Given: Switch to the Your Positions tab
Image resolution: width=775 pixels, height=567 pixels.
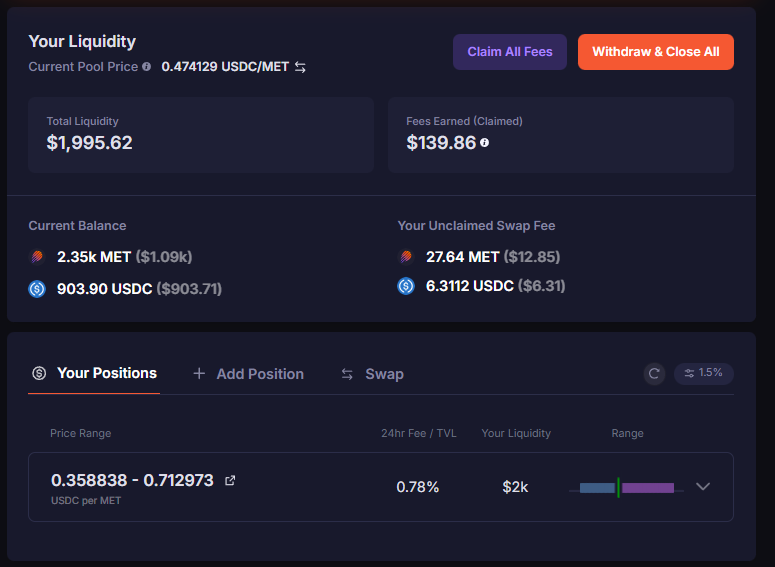Looking at the screenshot, I should [x=94, y=373].
